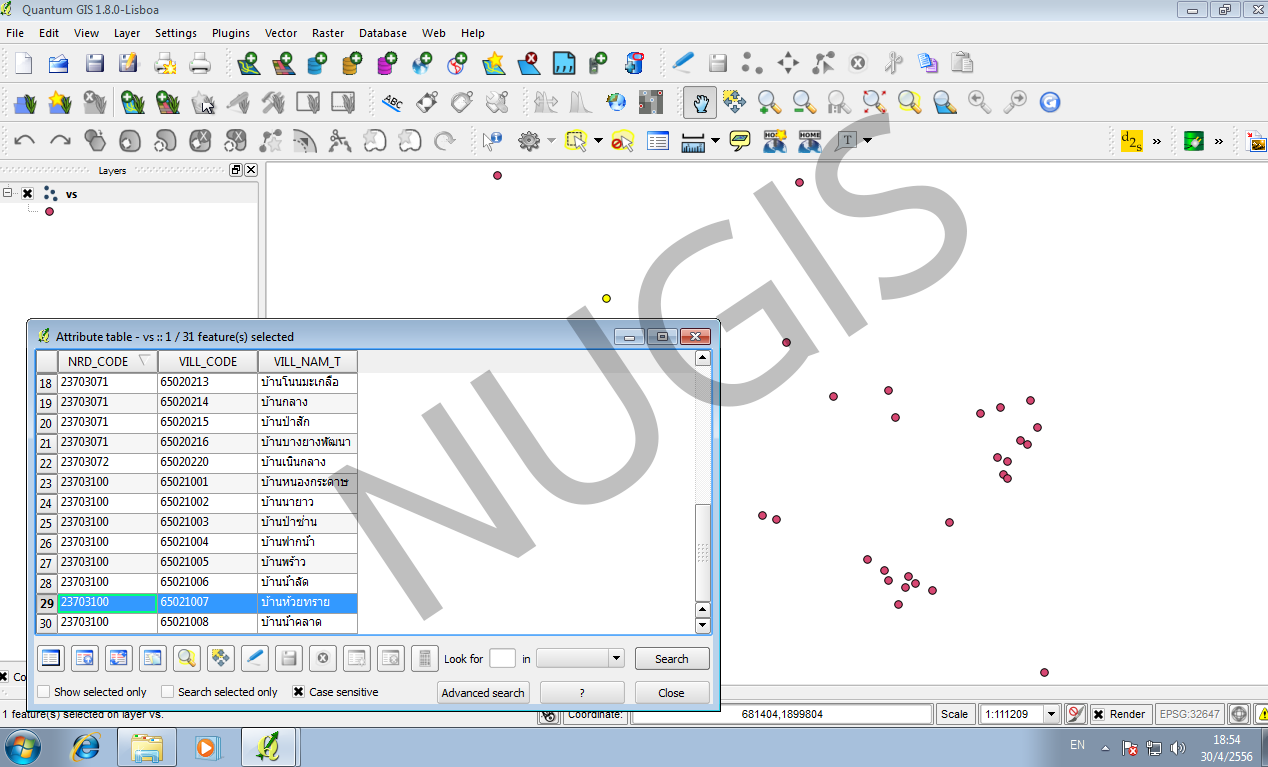Screen dimensions: 1268x767
Task: Toggle editing mode in the attribute table
Action: tap(255, 658)
